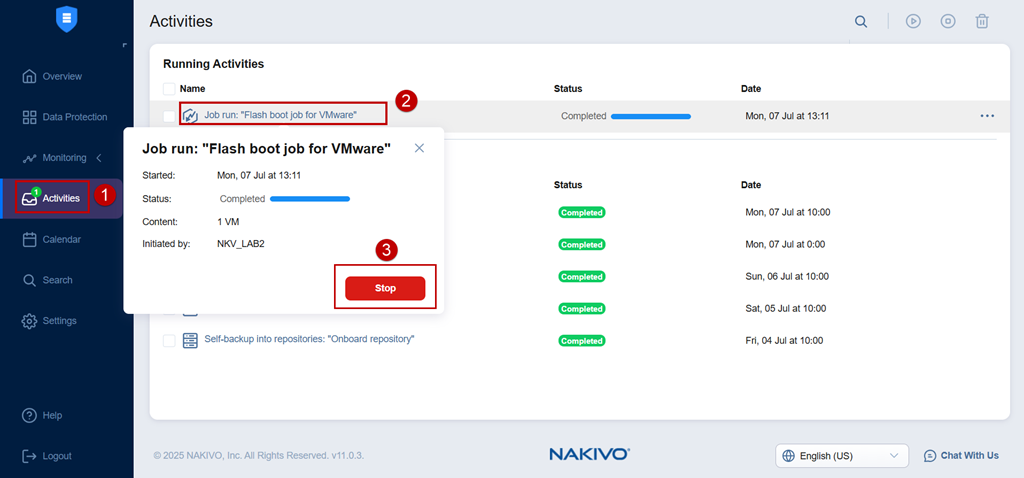The image size is (1024, 478).
Task: Tick the checkbox next to Self-backup Onboard repository
Action: coord(169,340)
